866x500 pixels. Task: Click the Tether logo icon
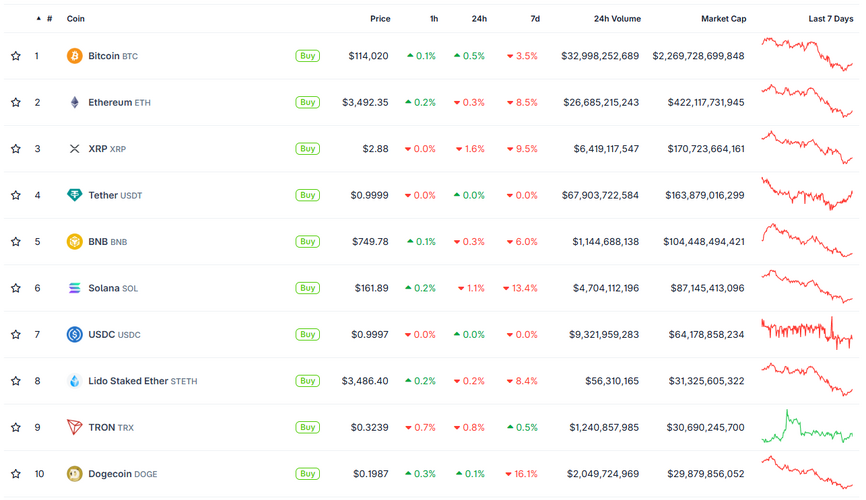(x=74, y=195)
